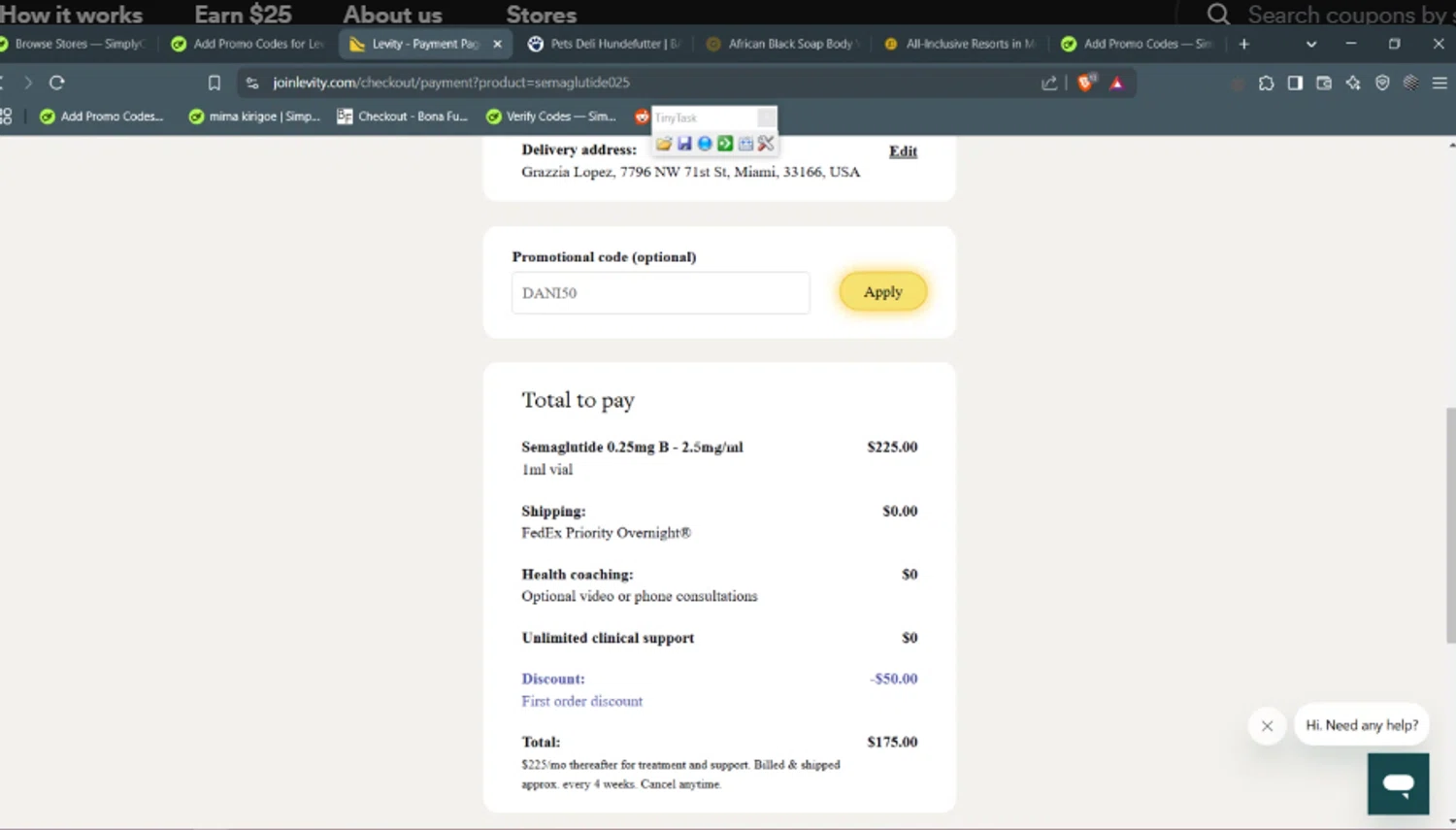Viewport: 1456px width, 830px height.
Task: Go forward using the forward arrow
Action: point(27,83)
